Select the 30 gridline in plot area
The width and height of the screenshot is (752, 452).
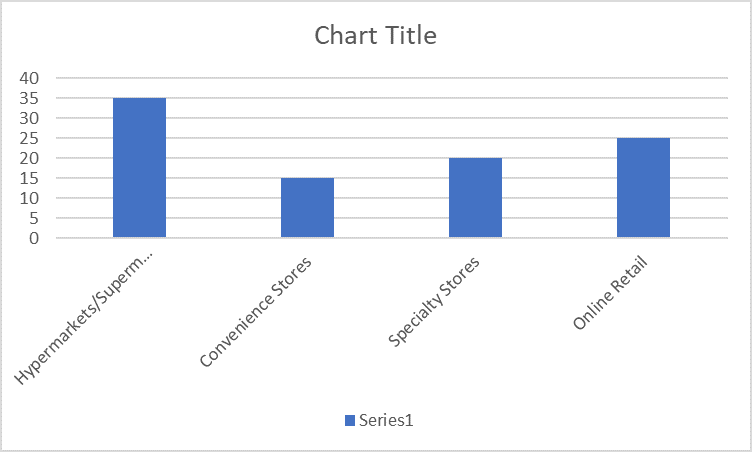click(x=392, y=118)
